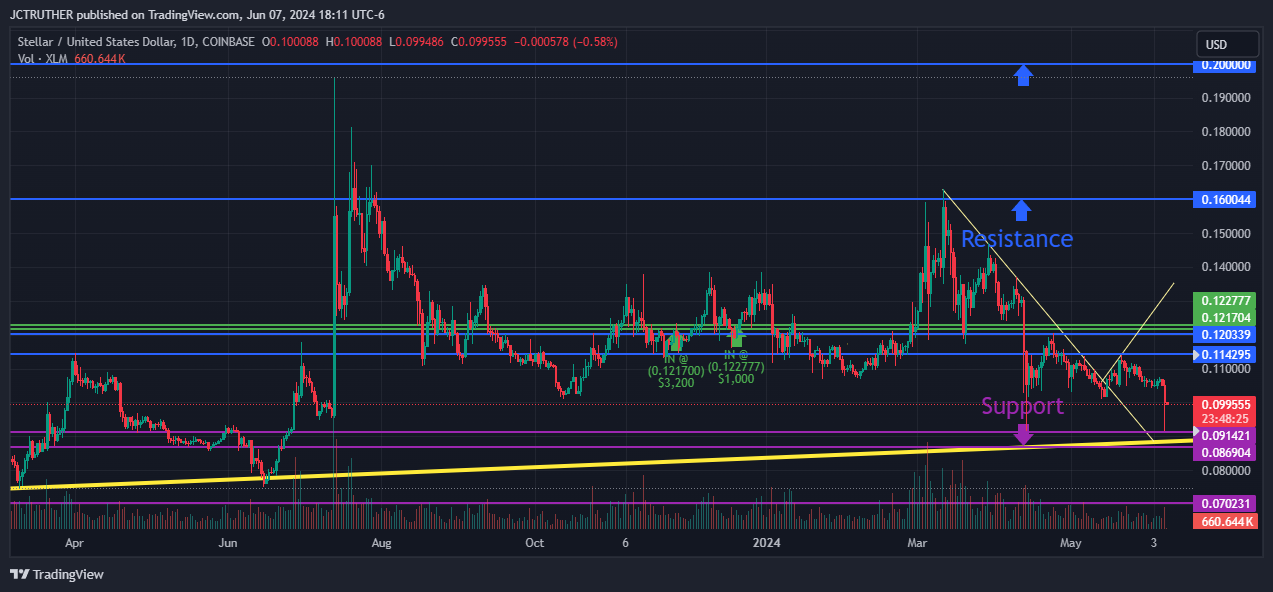
Task: Click the 0.200000 blue price label
Action: point(1223,65)
